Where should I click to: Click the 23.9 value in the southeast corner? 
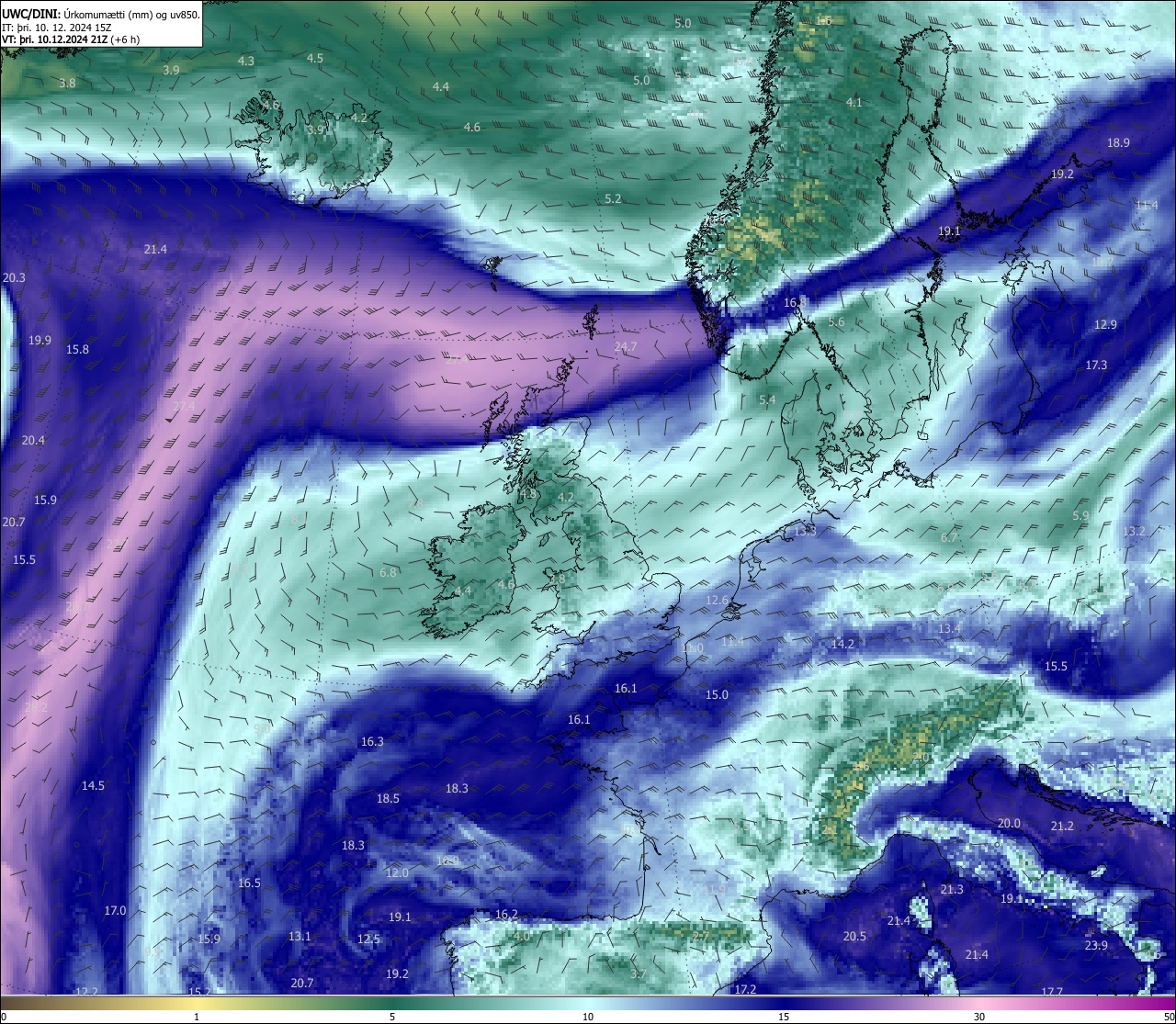1096,946
